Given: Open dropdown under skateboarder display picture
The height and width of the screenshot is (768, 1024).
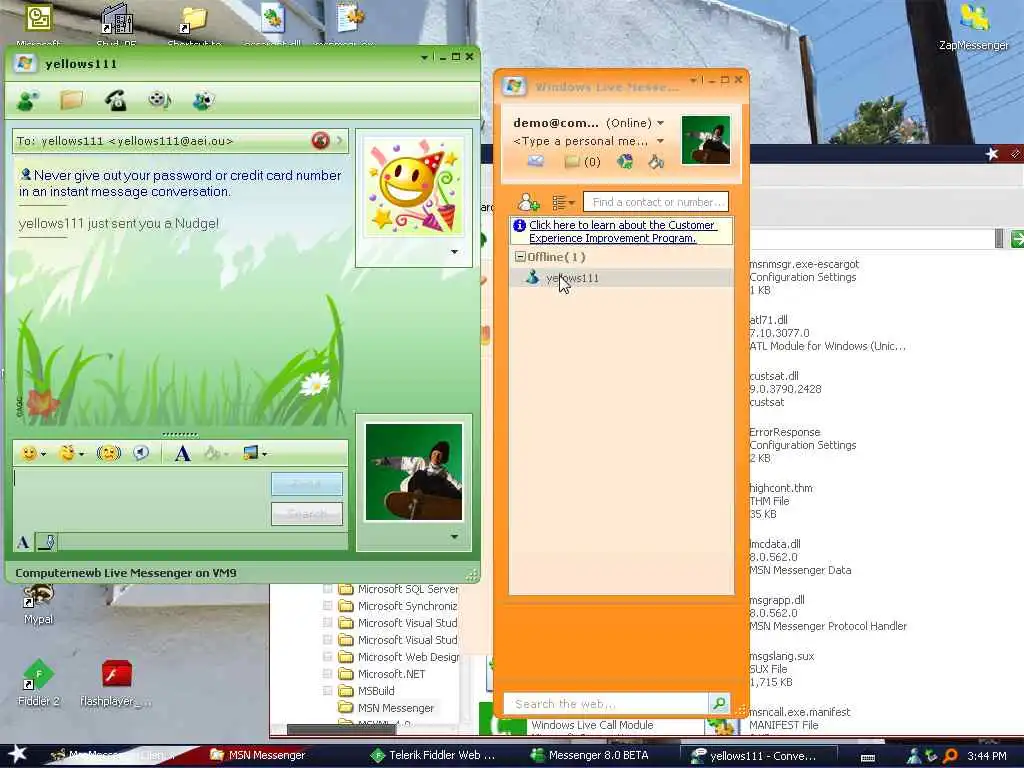Looking at the screenshot, I should [x=454, y=537].
